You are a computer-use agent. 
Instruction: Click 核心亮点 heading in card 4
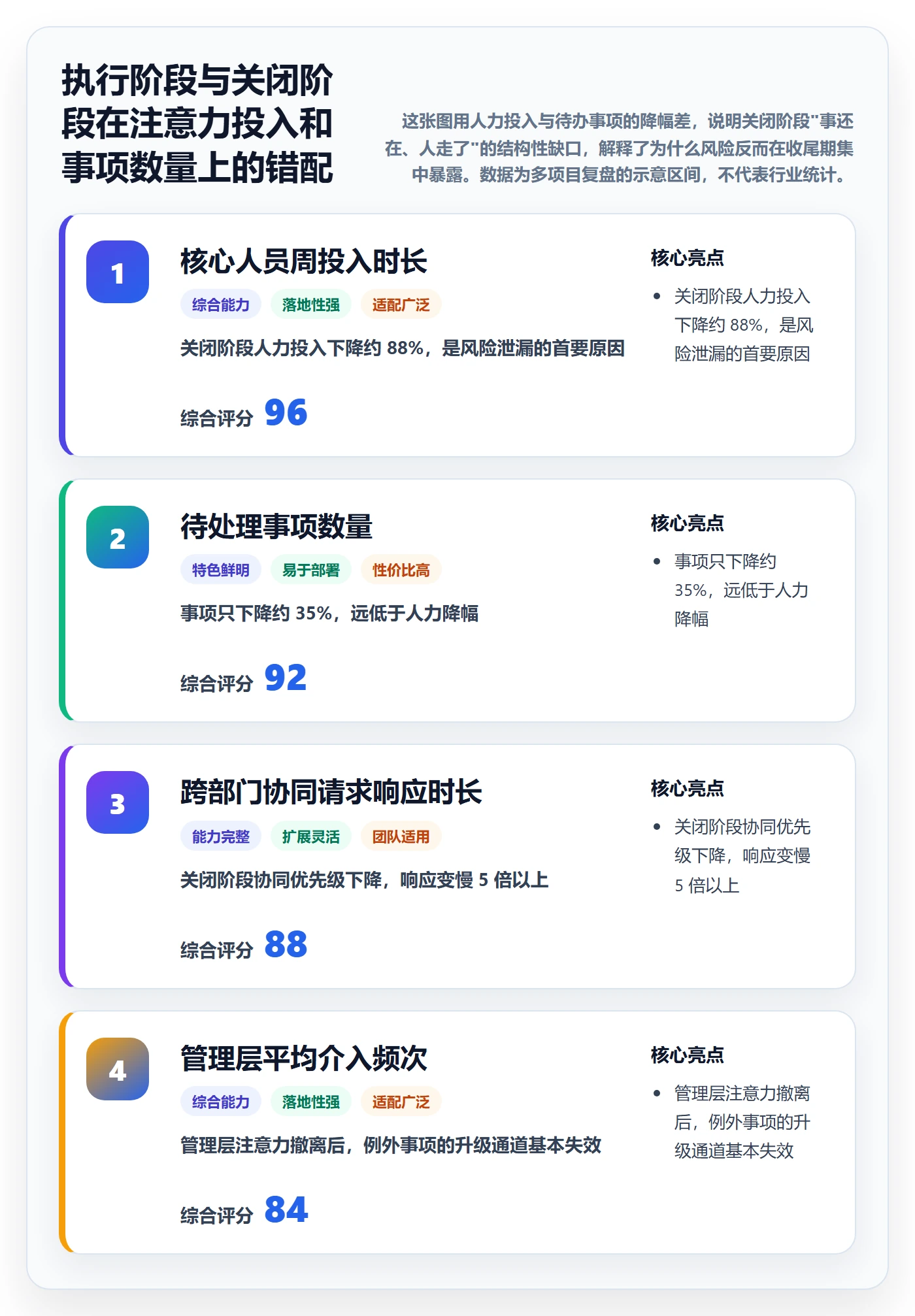click(x=688, y=1055)
